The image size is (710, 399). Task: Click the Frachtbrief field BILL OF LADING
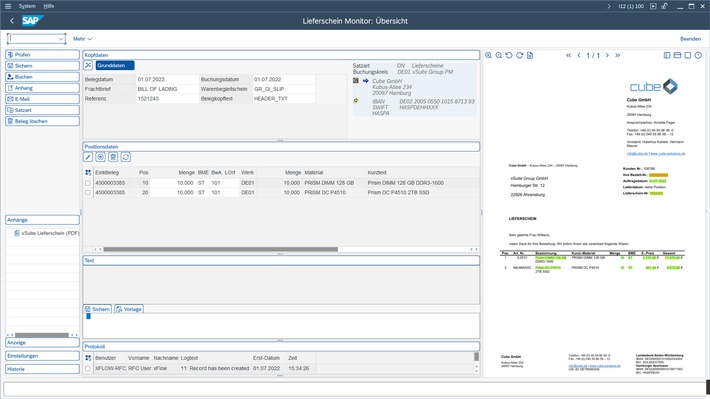coord(167,89)
